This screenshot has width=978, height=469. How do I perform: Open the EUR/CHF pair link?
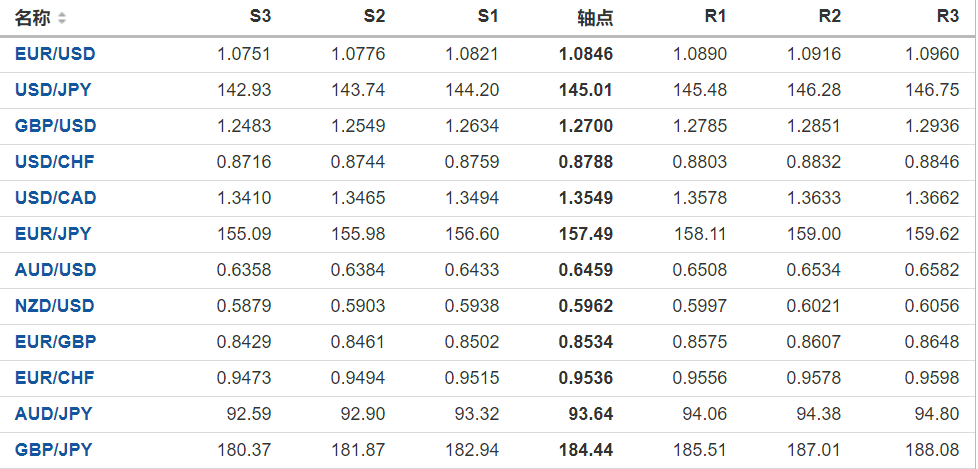tap(54, 378)
